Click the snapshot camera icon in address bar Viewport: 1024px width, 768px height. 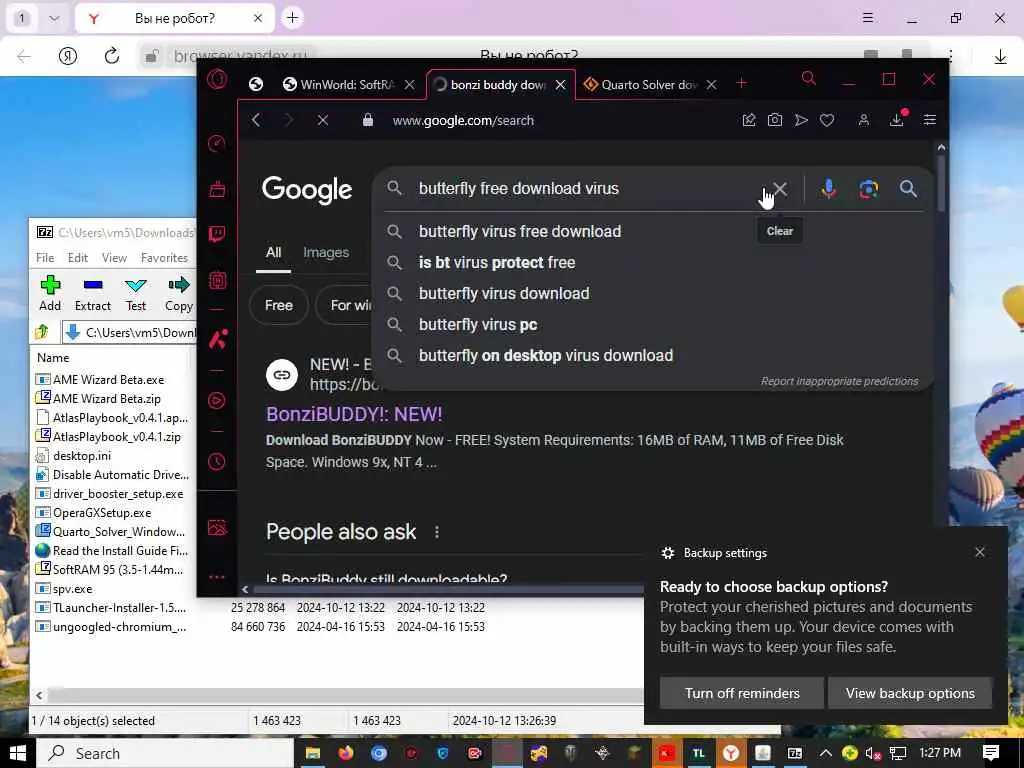click(x=775, y=120)
